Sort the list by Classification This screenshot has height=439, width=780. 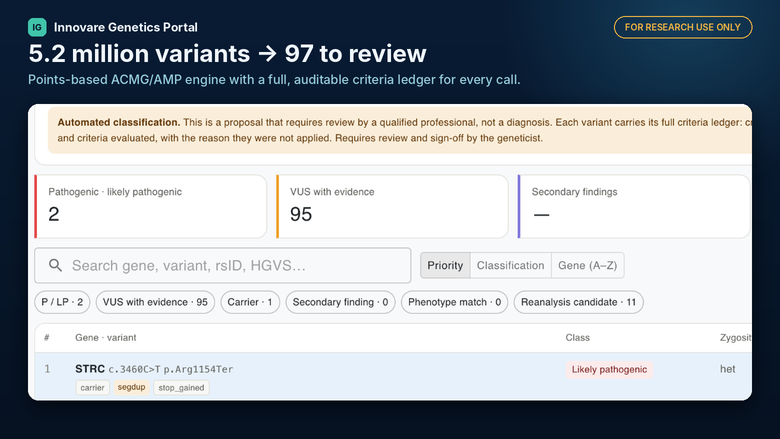coord(510,265)
